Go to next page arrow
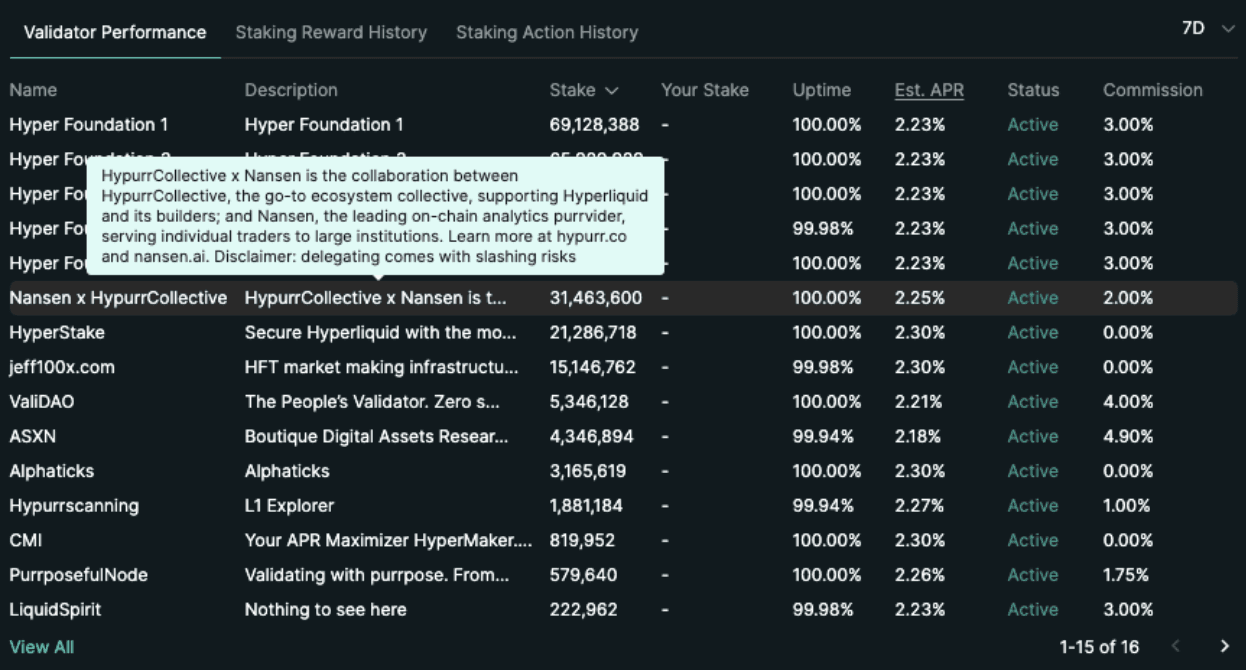1246x670 pixels. 1224,647
